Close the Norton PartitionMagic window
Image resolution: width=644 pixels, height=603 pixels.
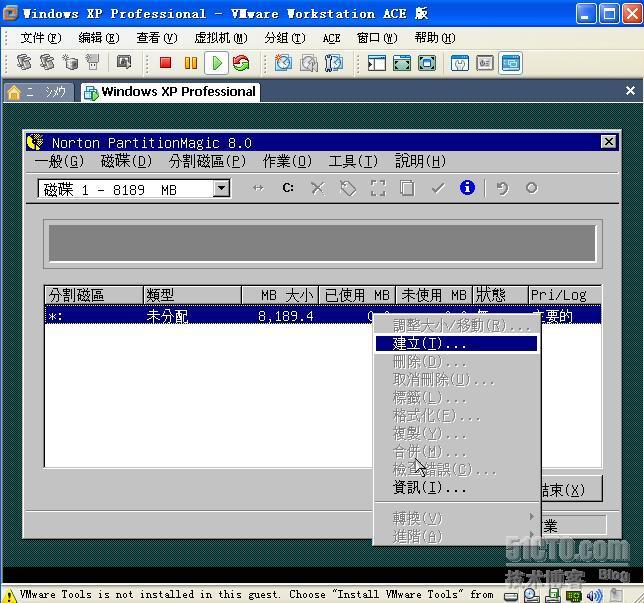pos(609,142)
